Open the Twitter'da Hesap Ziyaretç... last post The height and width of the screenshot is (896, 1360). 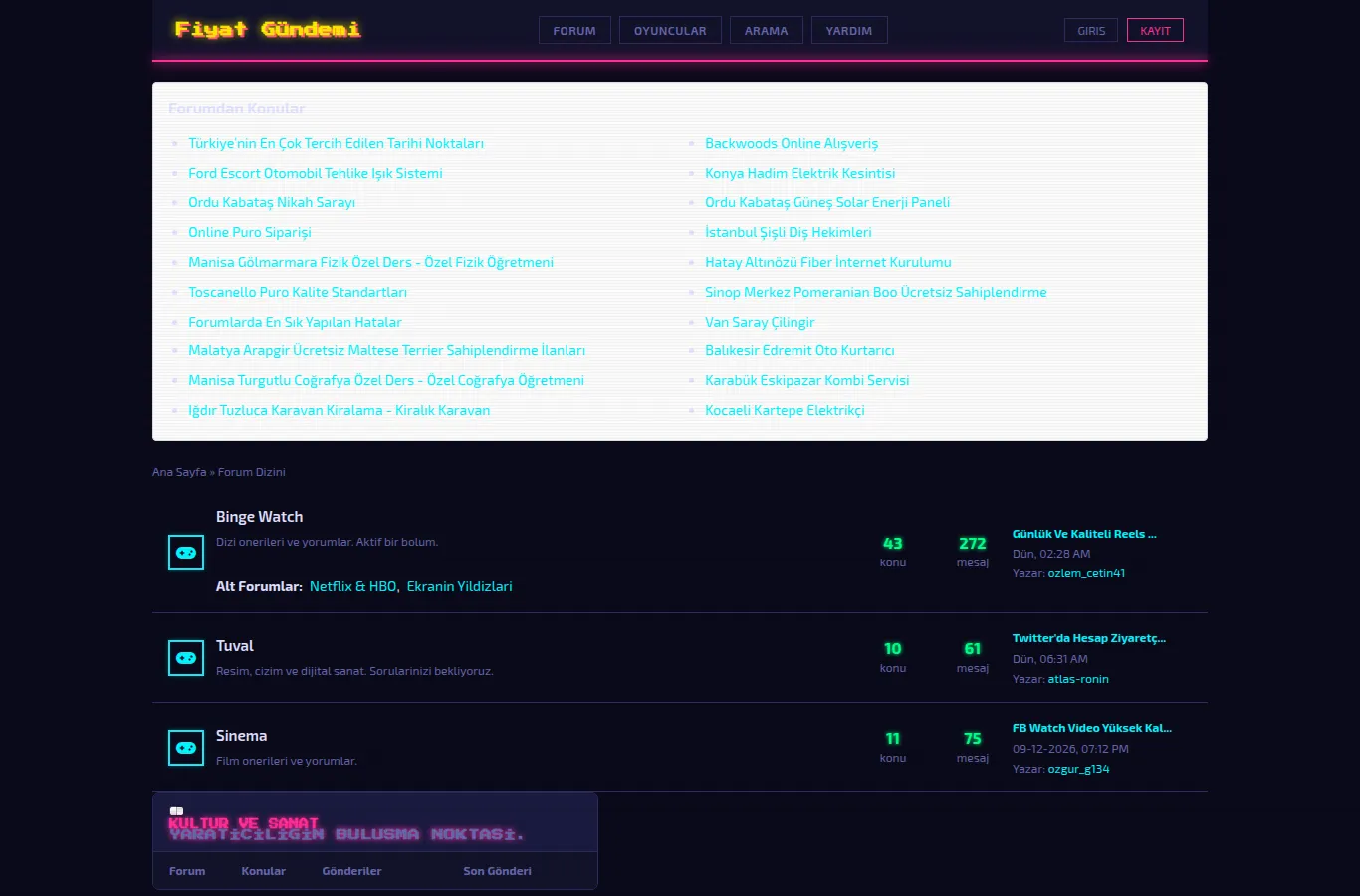1089,638
